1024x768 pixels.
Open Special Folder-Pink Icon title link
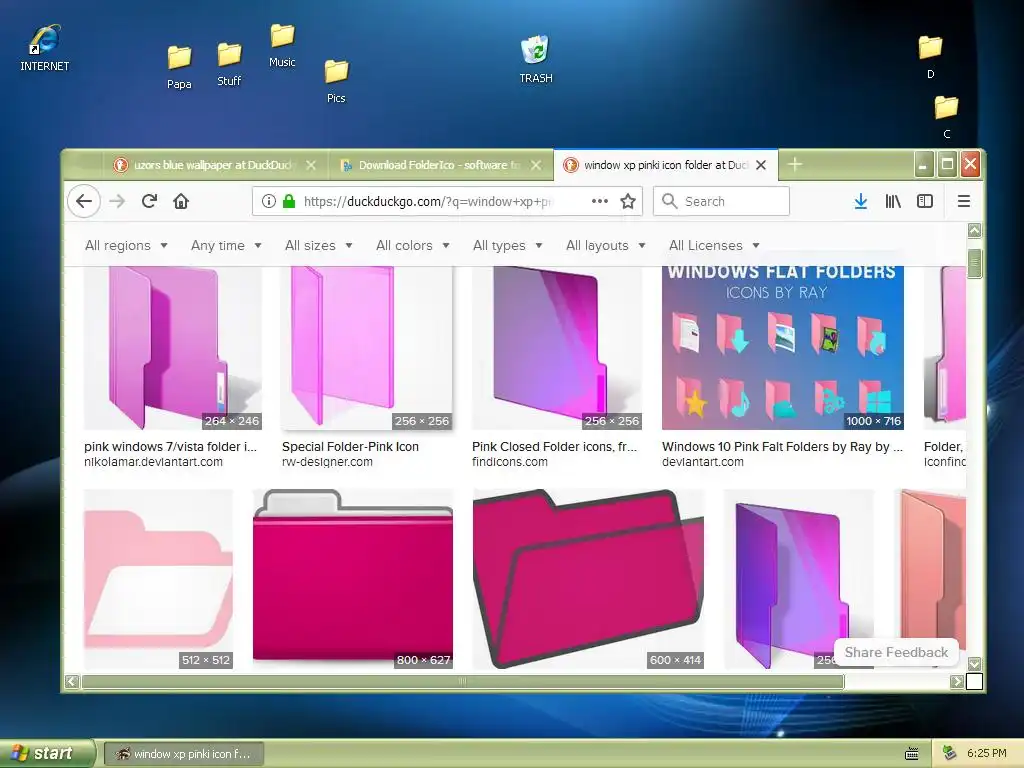point(350,447)
